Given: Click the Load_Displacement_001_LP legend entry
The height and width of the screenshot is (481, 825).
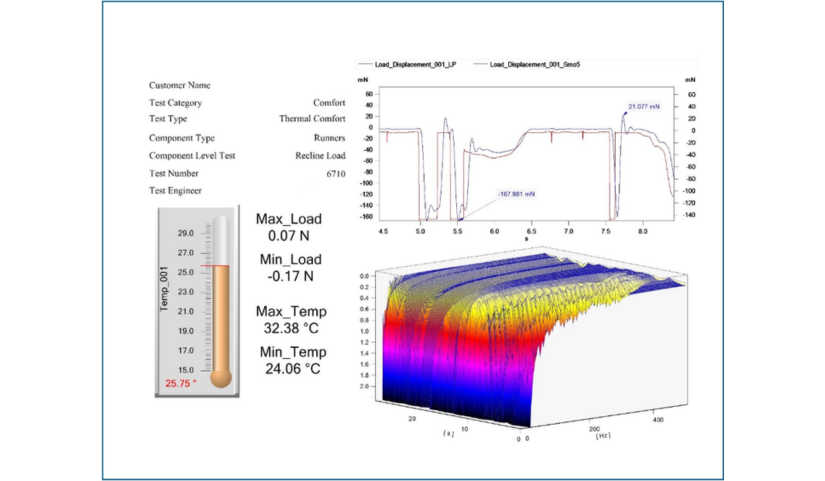Looking at the screenshot, I should (407, 64).
